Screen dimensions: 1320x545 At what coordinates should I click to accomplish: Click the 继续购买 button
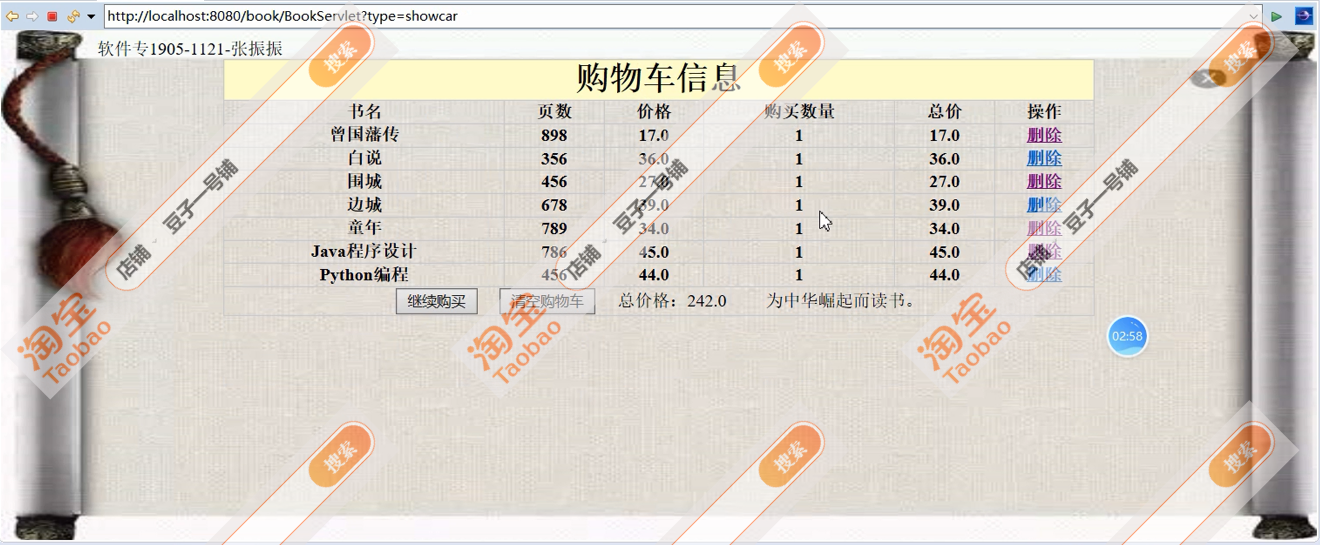(x=437, y=301)
